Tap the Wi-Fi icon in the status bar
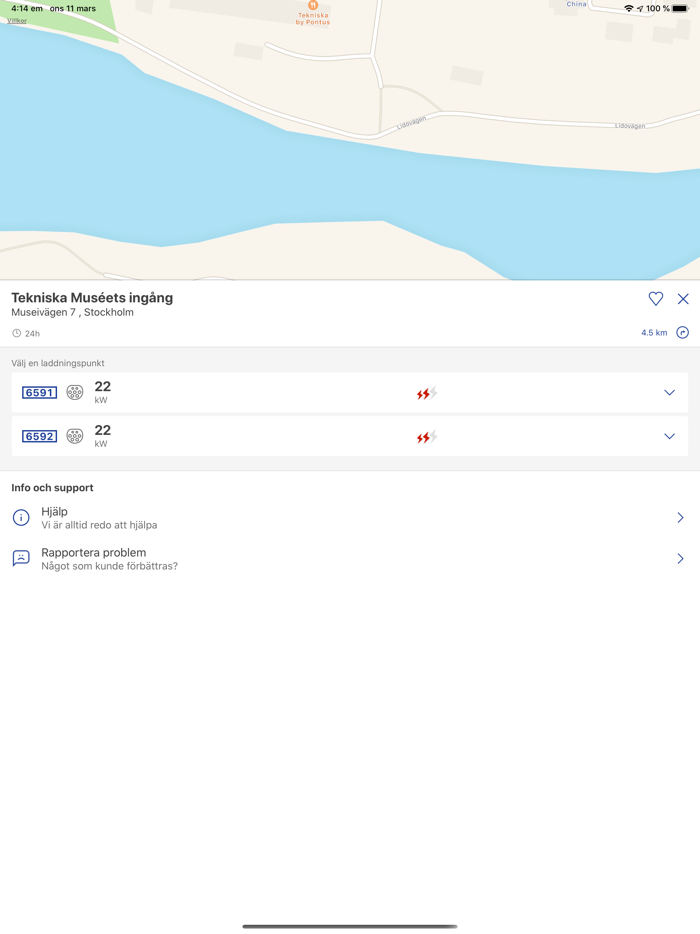Image resolution: width=700 pixels, height=934 pixels. point(629,8)
